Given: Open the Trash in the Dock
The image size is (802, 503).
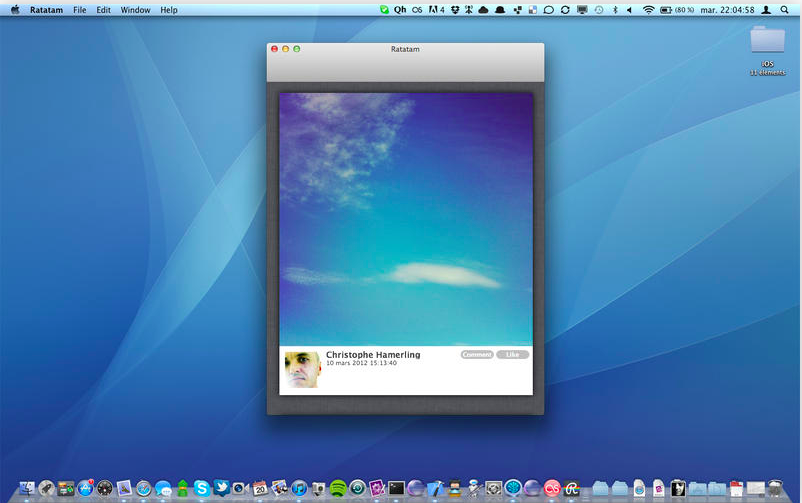Looking at the screenshot, I should [x=775, y=489].
